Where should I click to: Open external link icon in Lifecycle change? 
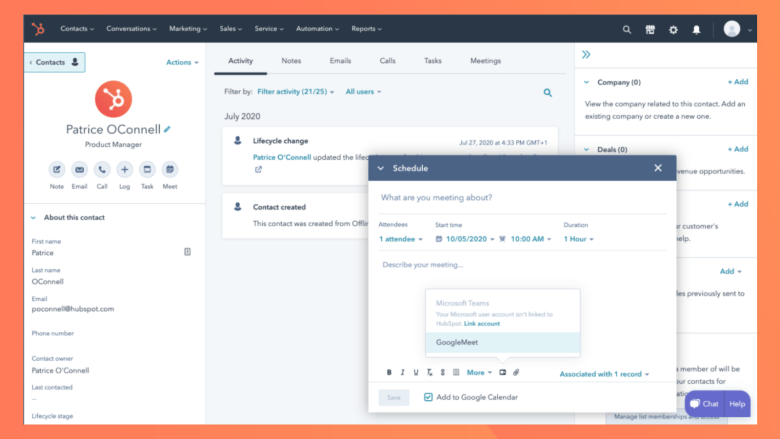258,170
